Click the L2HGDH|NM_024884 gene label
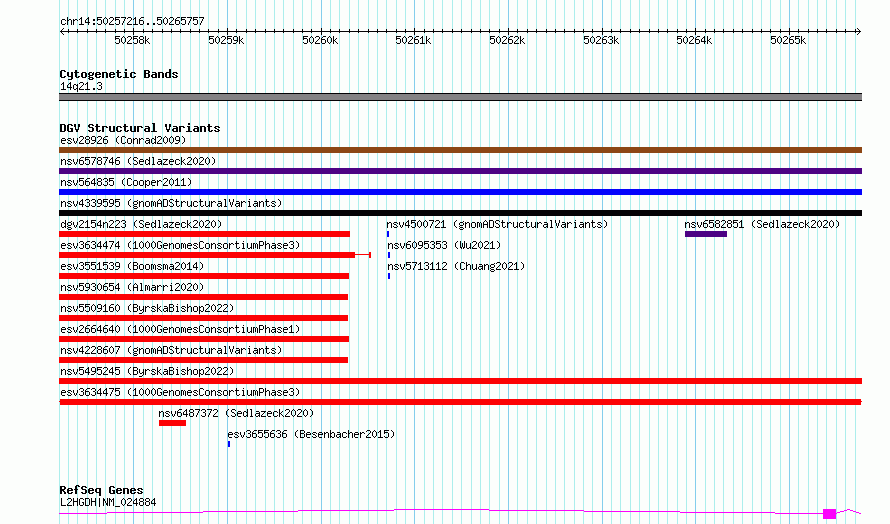The height and width of the screenshot is (524, 890). pyautogui.click(x=108, y=502)
